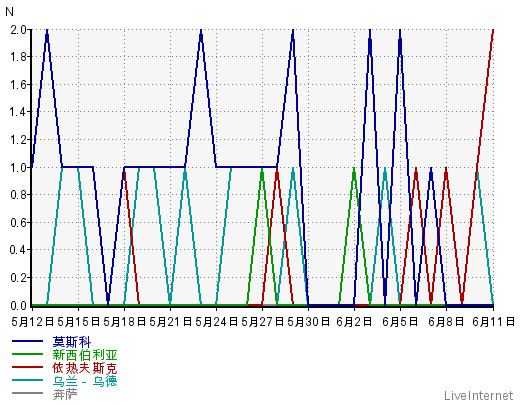The height and width of the screenshot is (405, 520).
Task: Click the 5月27日 date axis label
Action: tap(262, 322)
